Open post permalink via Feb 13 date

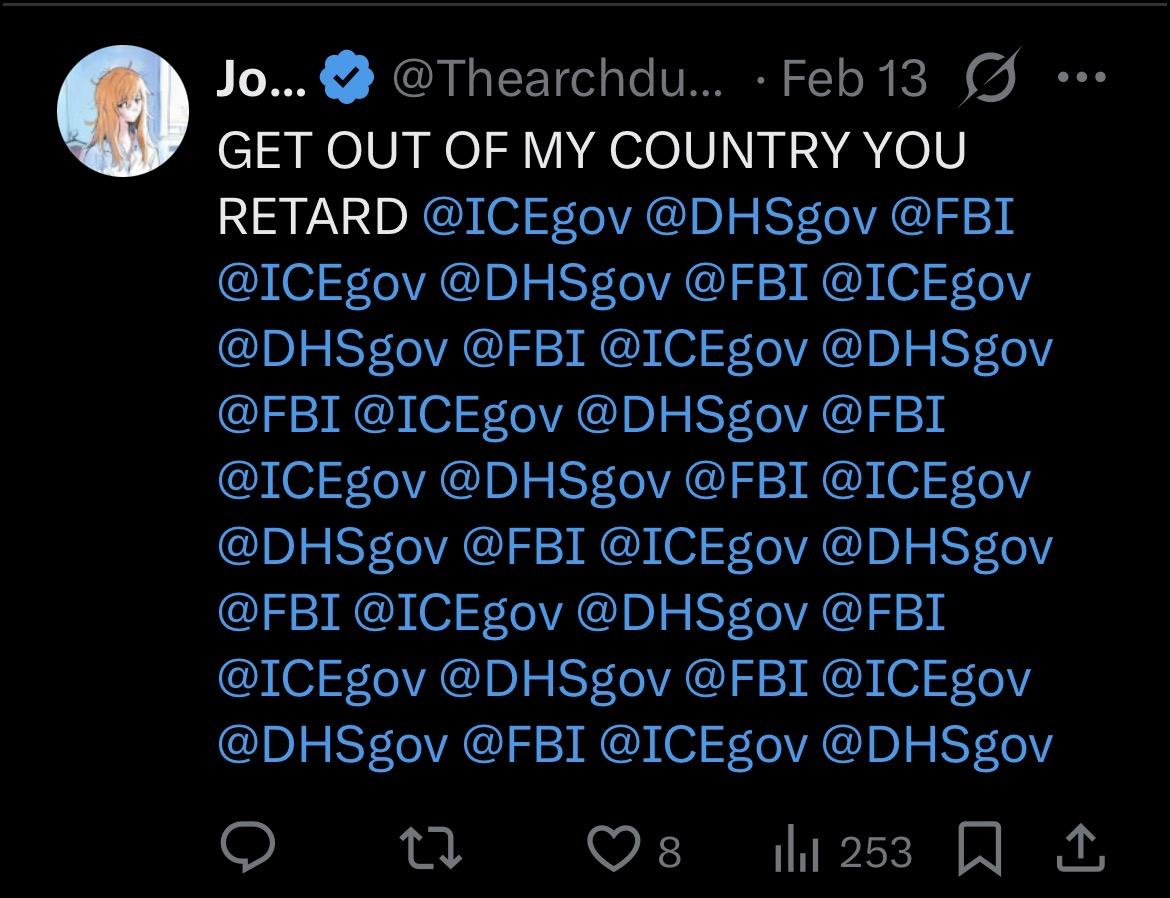[854, 79]
